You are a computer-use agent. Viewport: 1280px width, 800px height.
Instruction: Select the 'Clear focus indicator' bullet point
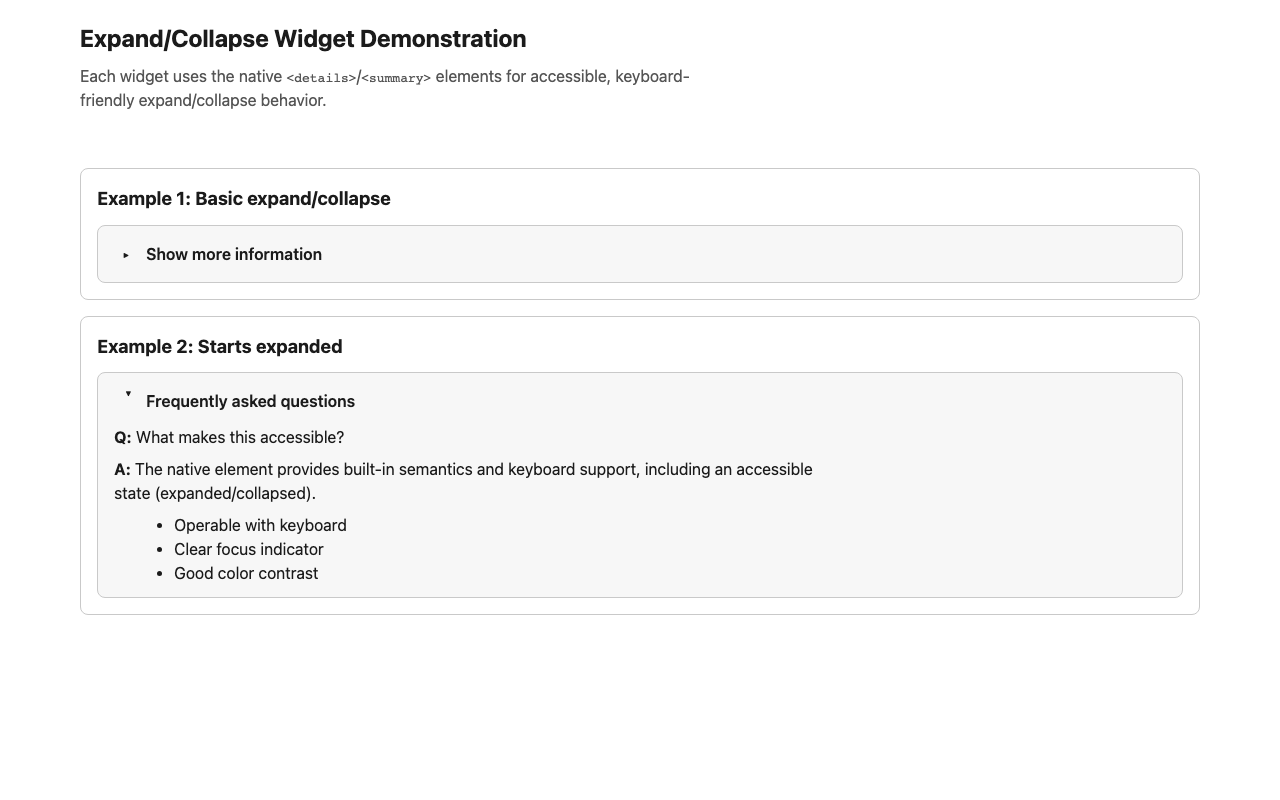point(248,549)
